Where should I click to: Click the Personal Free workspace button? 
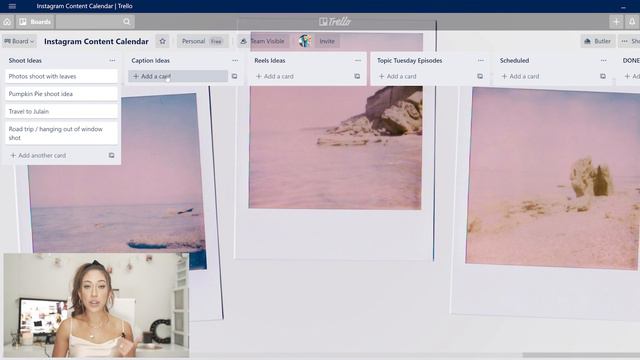tap(202, 41)
